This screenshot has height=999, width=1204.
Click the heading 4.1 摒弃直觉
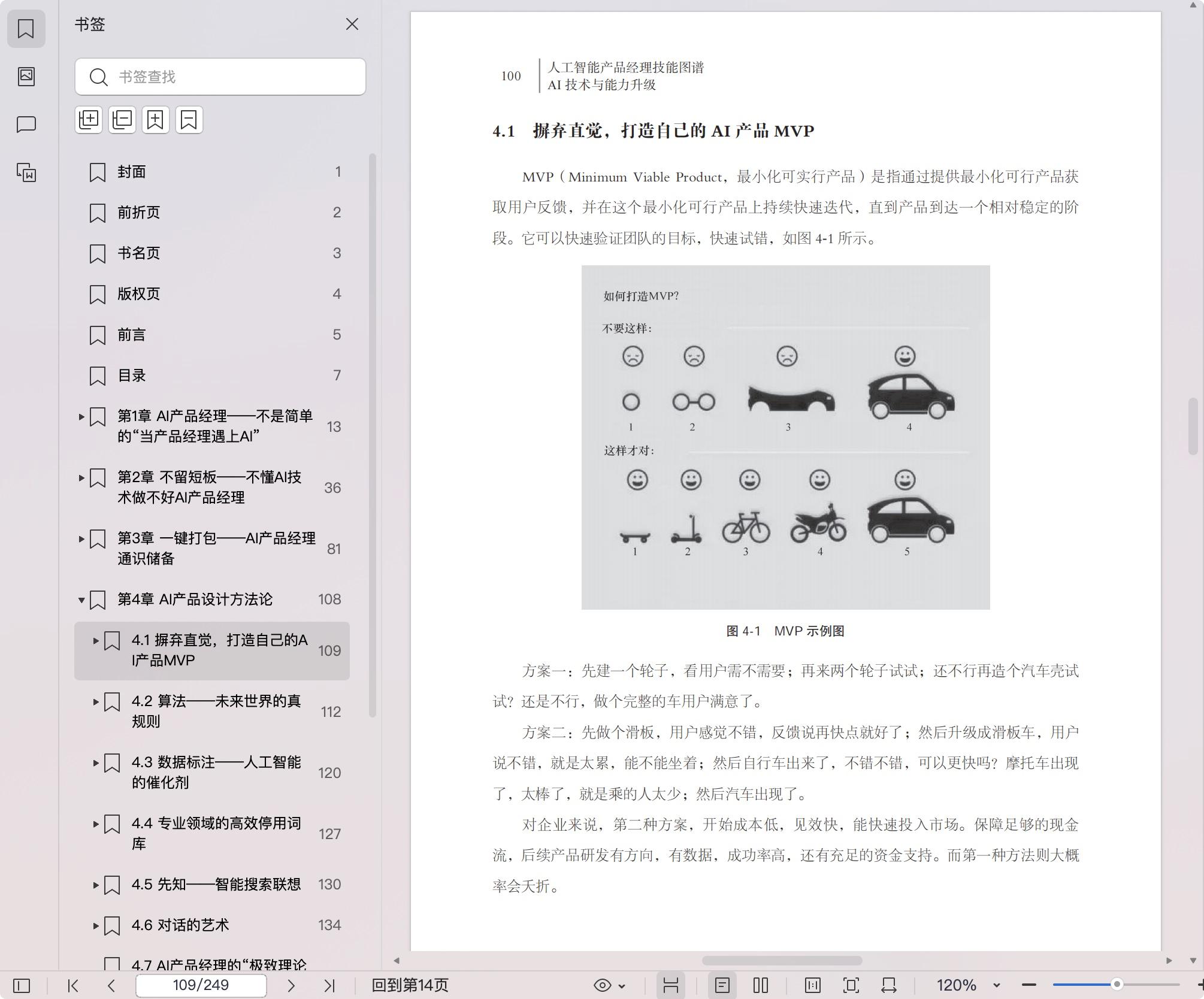point(653,131)
